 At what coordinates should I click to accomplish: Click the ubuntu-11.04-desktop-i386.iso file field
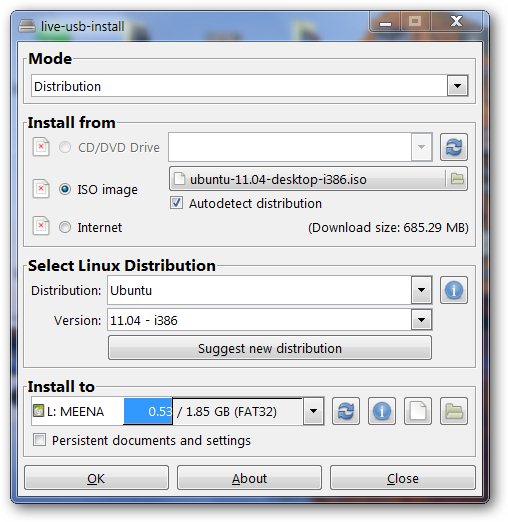307,179
